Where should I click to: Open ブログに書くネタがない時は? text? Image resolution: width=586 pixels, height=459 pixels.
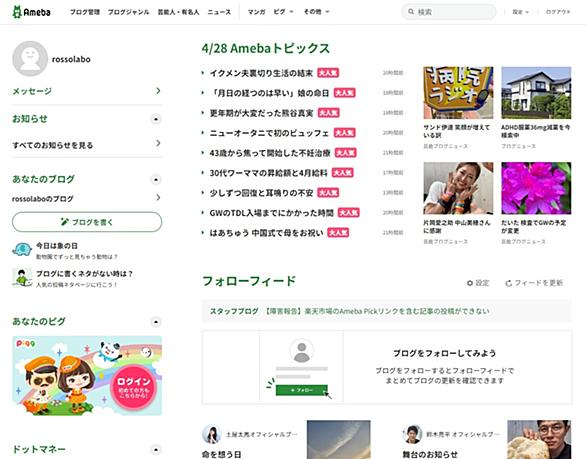tap(84, 274)
